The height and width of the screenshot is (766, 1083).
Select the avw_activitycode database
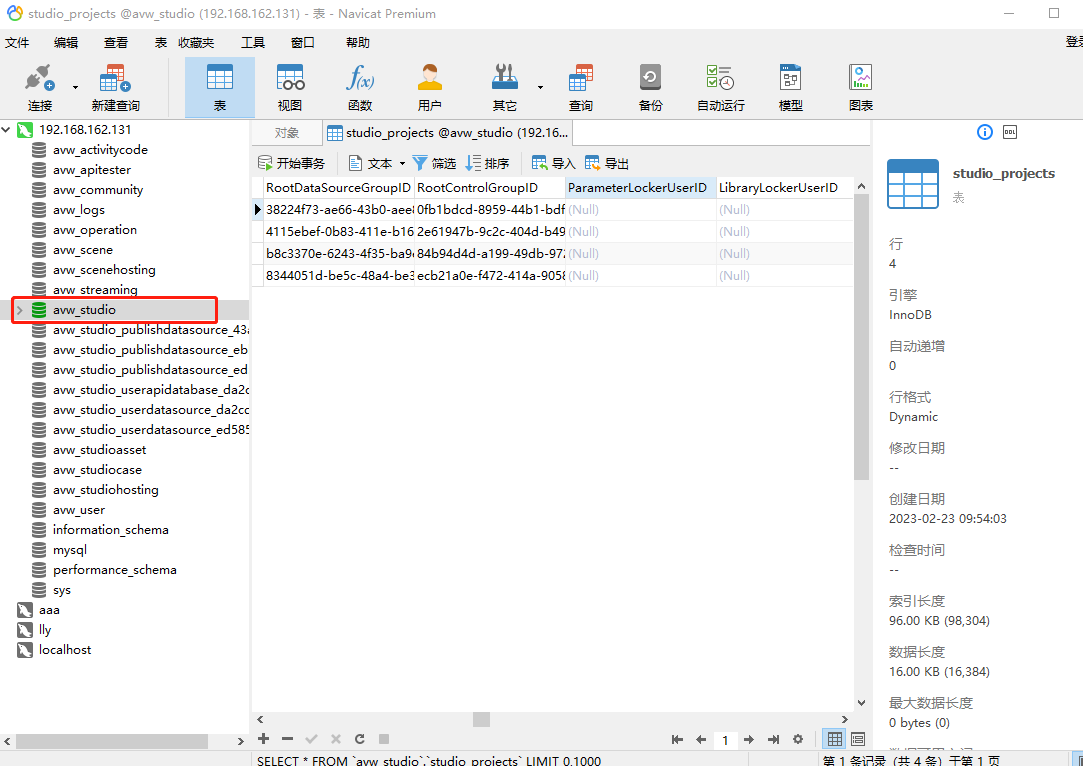pos(100,150)
